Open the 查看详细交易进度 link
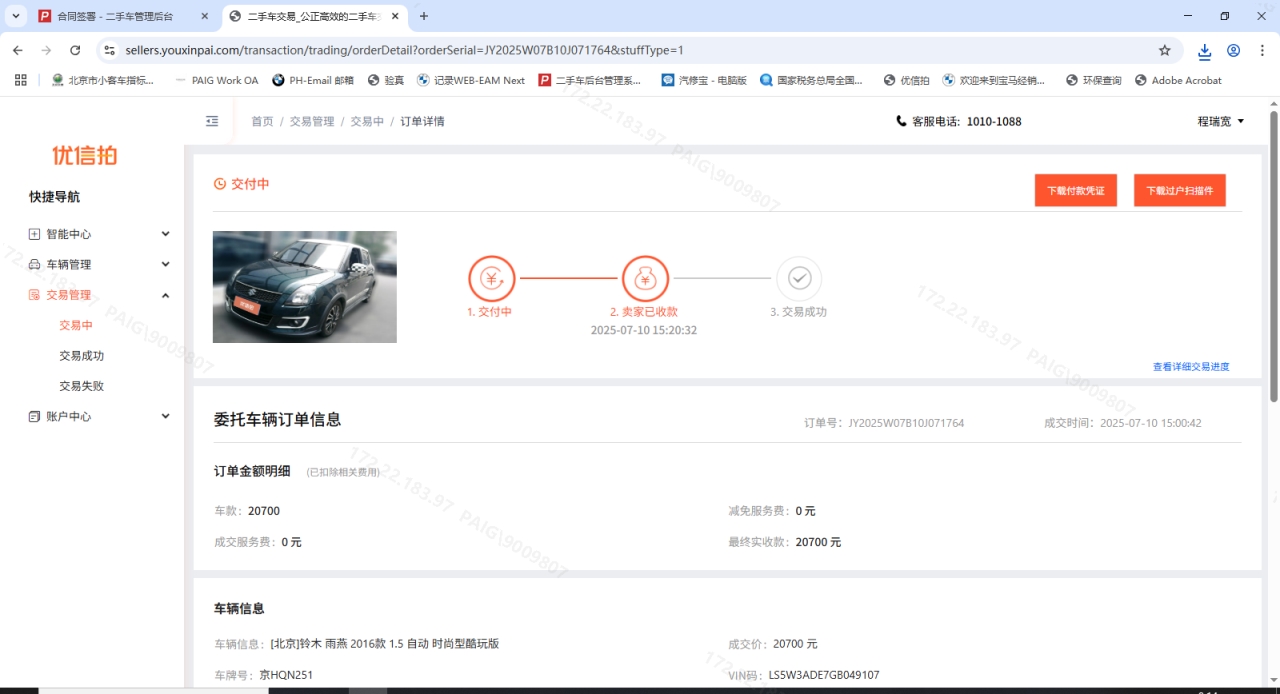This screenshot has width=1280, height=694. pos(1191,367)
